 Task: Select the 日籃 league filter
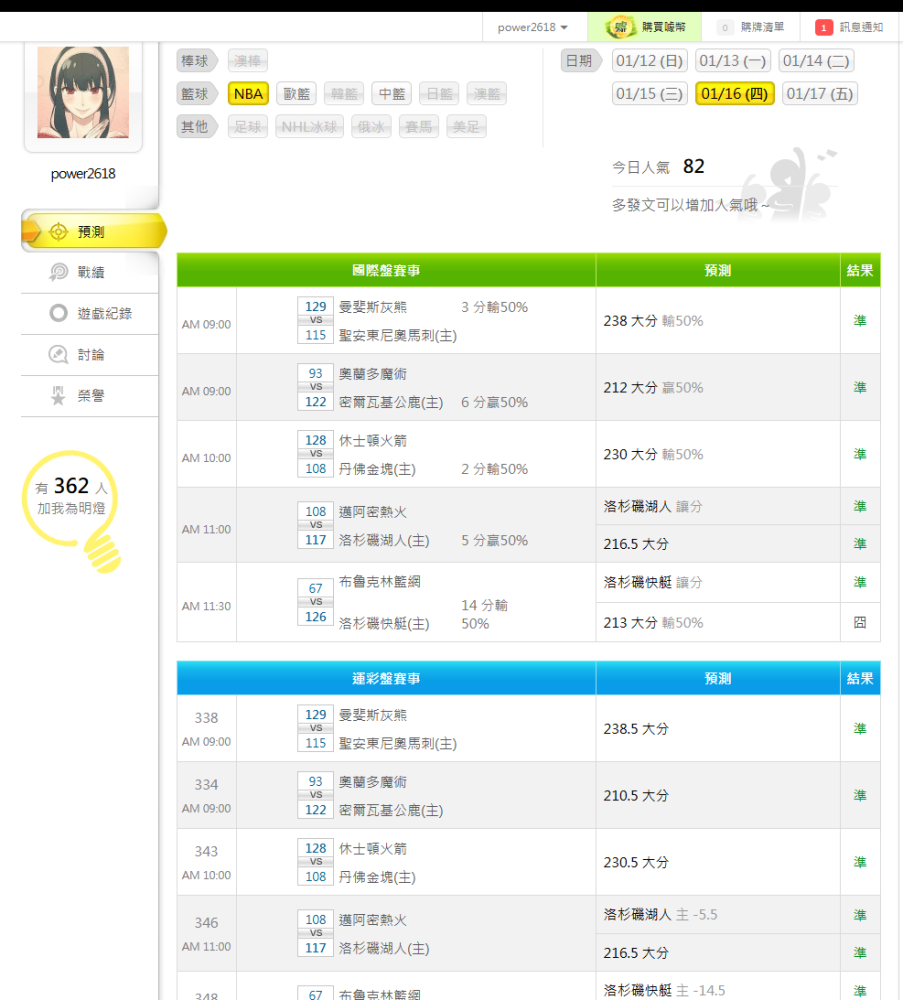pyautogui.click(x=439, y=94)
